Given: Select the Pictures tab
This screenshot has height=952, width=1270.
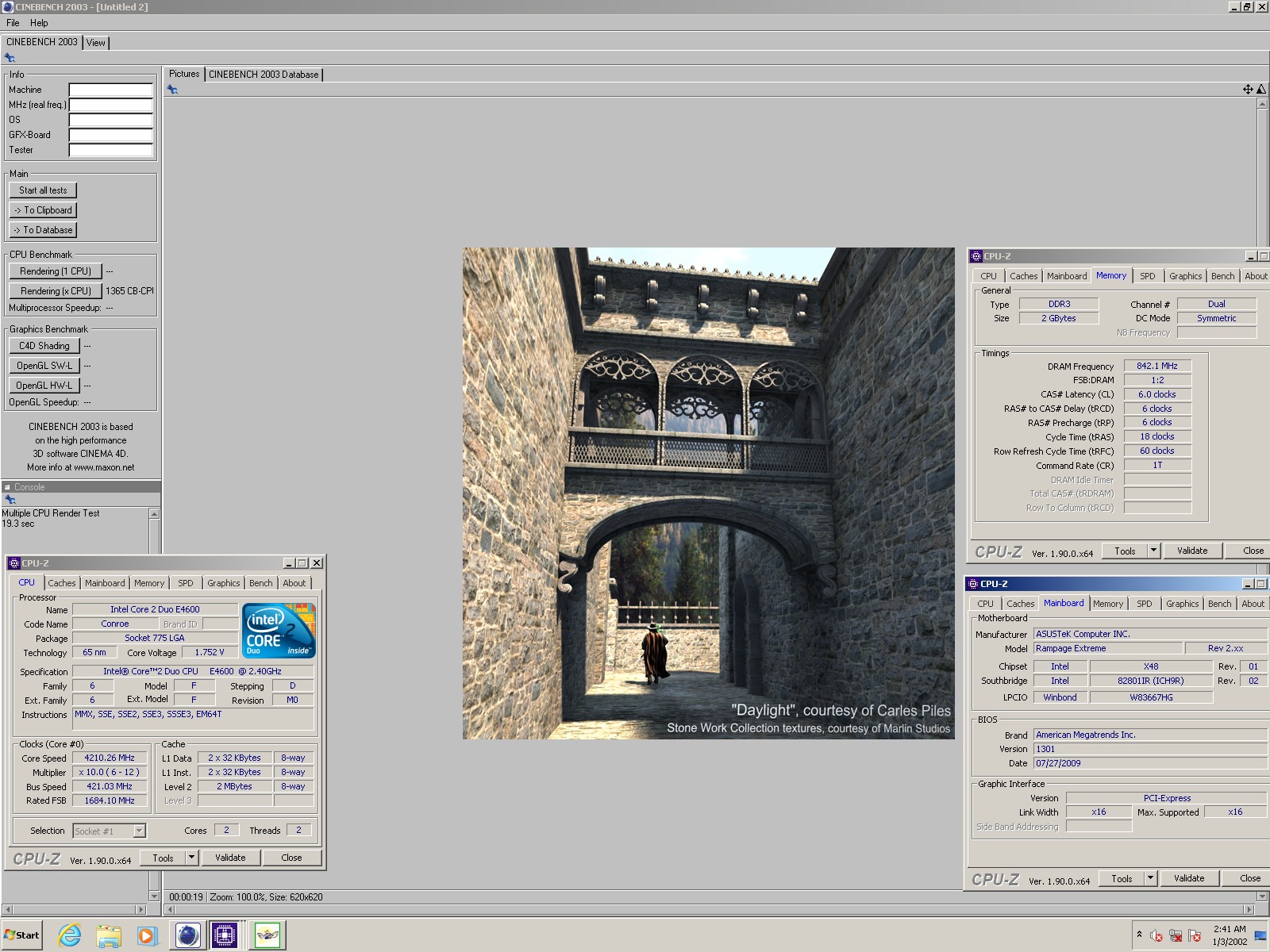Looking at the screenshot, I should [x=184, y=74].
